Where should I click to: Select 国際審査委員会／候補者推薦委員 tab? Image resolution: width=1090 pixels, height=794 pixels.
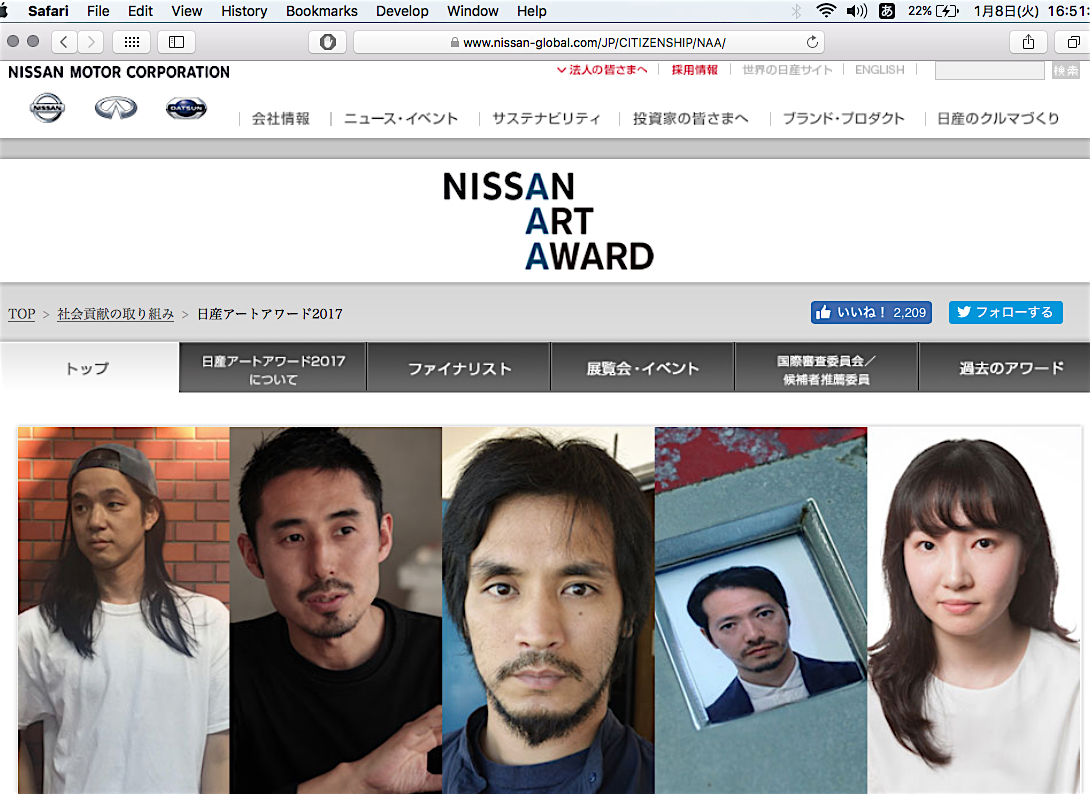[x=827, y=367]
